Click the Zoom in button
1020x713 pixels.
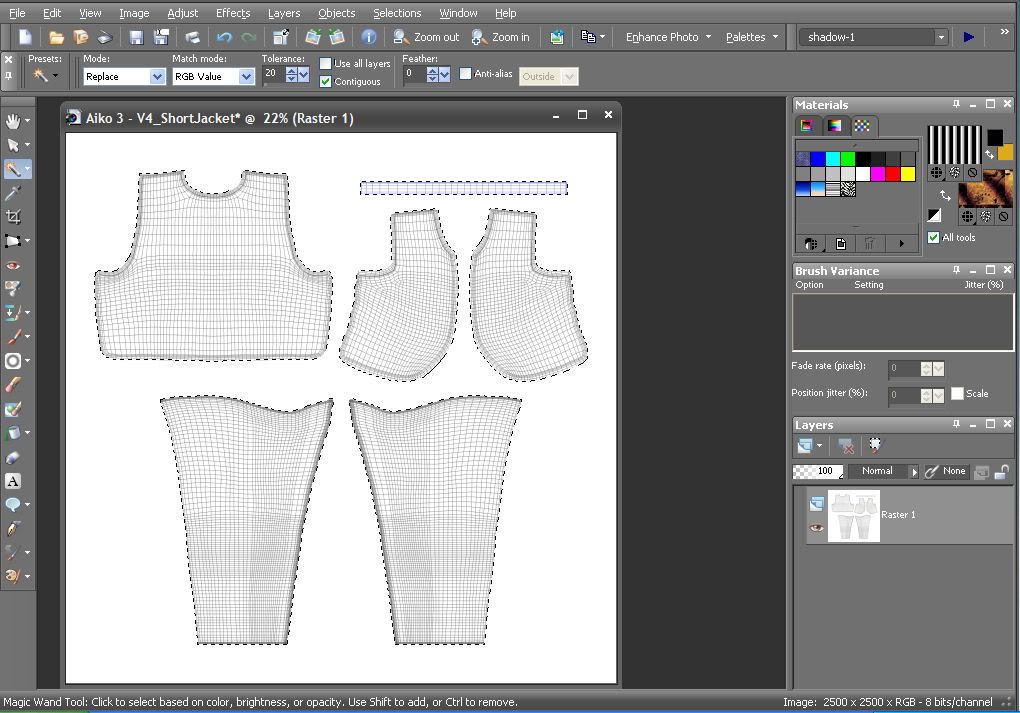(501, 37)
